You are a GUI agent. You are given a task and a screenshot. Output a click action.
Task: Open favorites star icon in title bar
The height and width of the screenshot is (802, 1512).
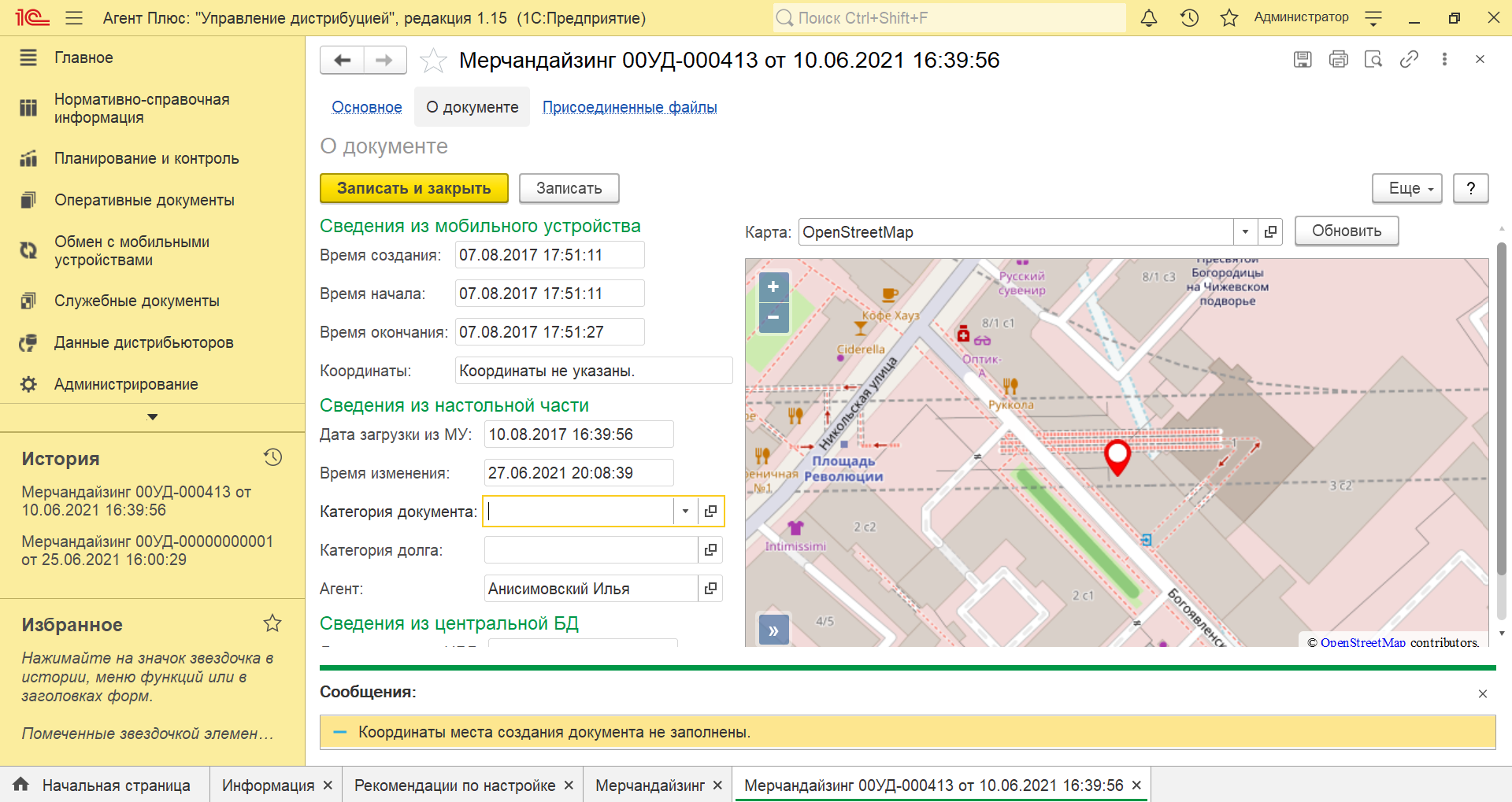pyautogui.click(x=1229, y=17)
